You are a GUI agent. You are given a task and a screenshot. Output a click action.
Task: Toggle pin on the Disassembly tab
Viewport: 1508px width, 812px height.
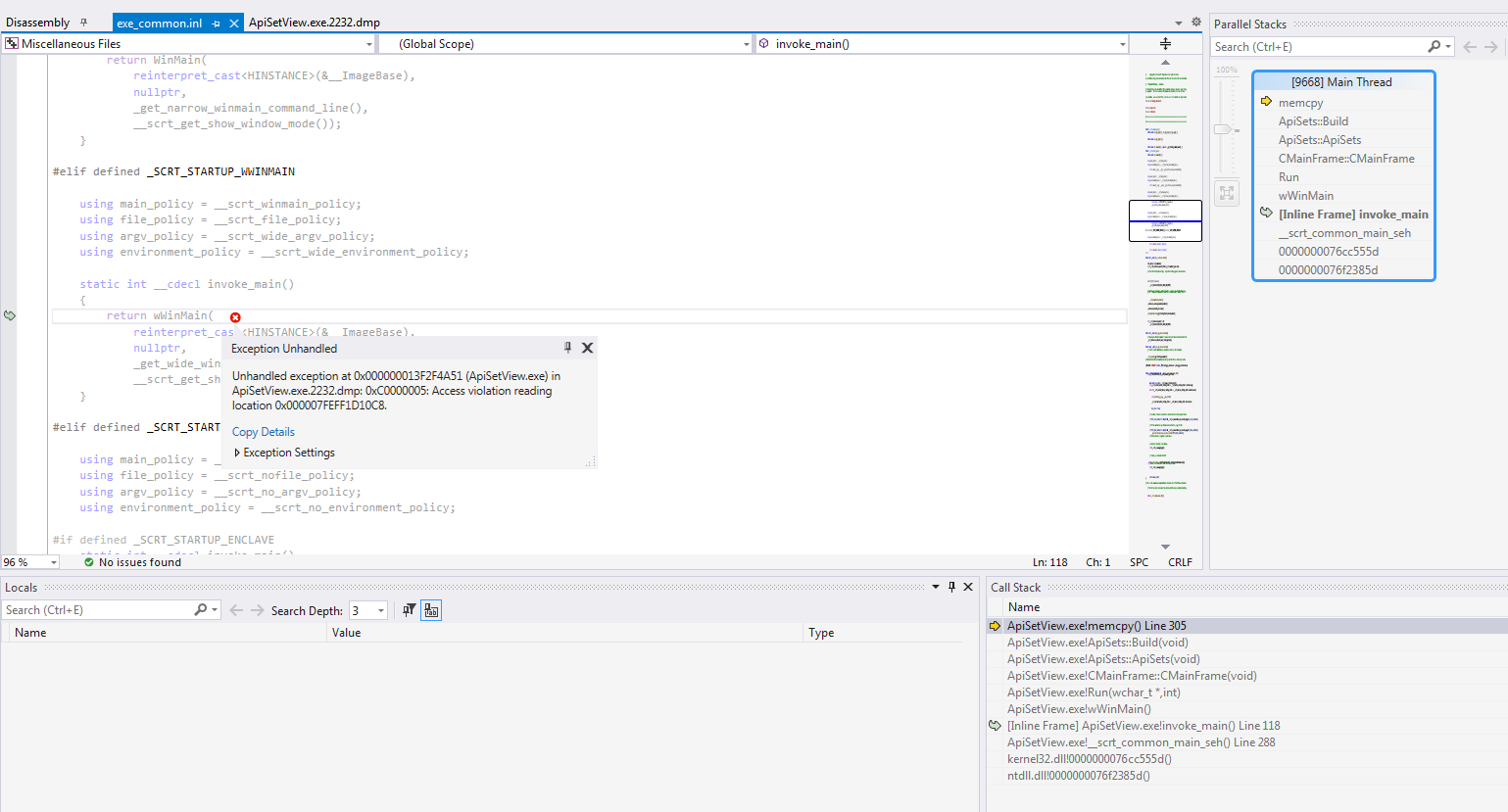point(84,23)
